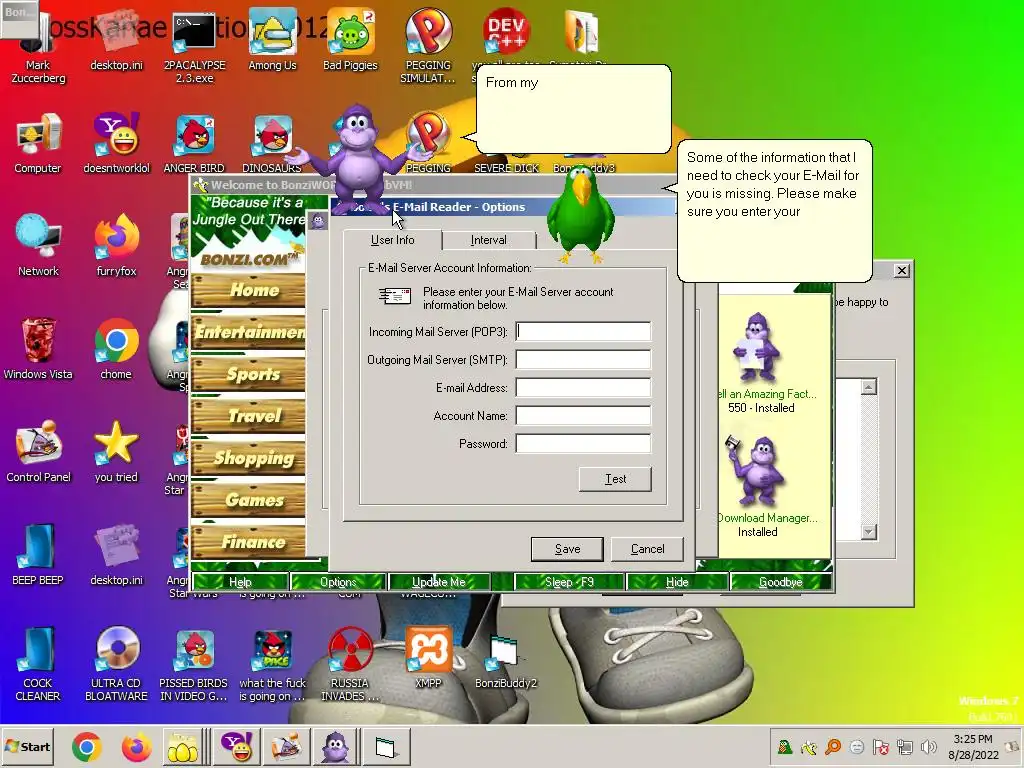Open the ANGER BIRD desktop icon
This screenshot has width=1024, height=768.
194,142
